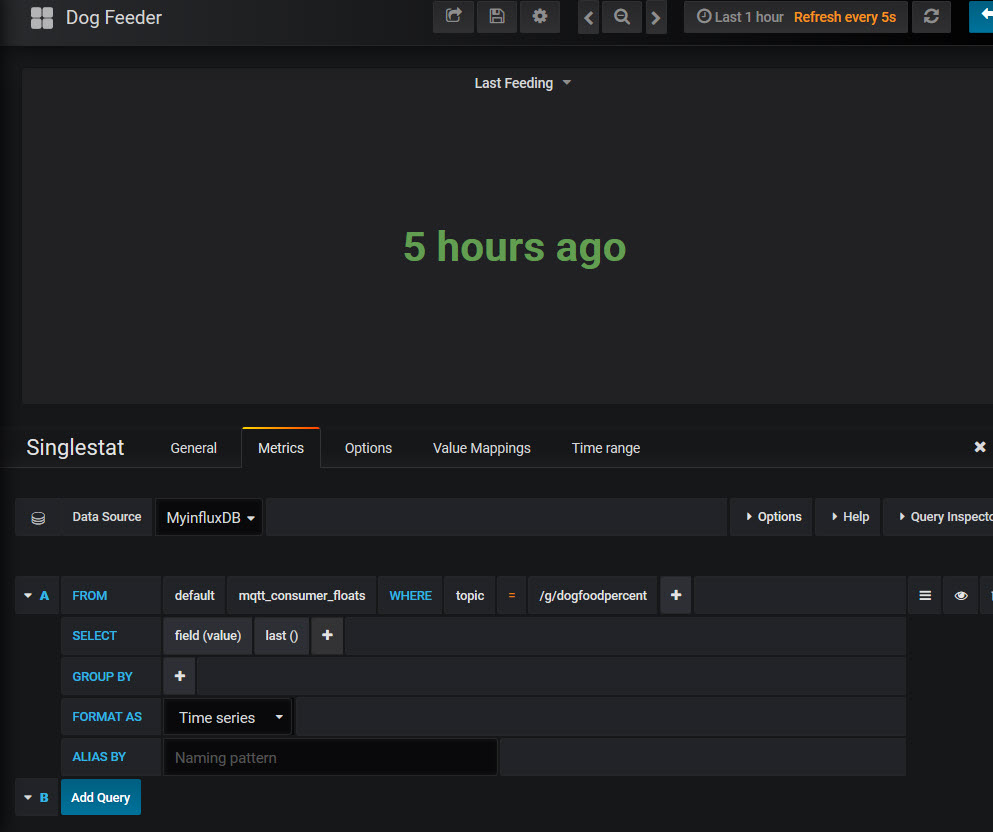Open the FORMAT AS Time series dropdown
The width and height of the screenshot is (993, 832).
click(227, 716)
